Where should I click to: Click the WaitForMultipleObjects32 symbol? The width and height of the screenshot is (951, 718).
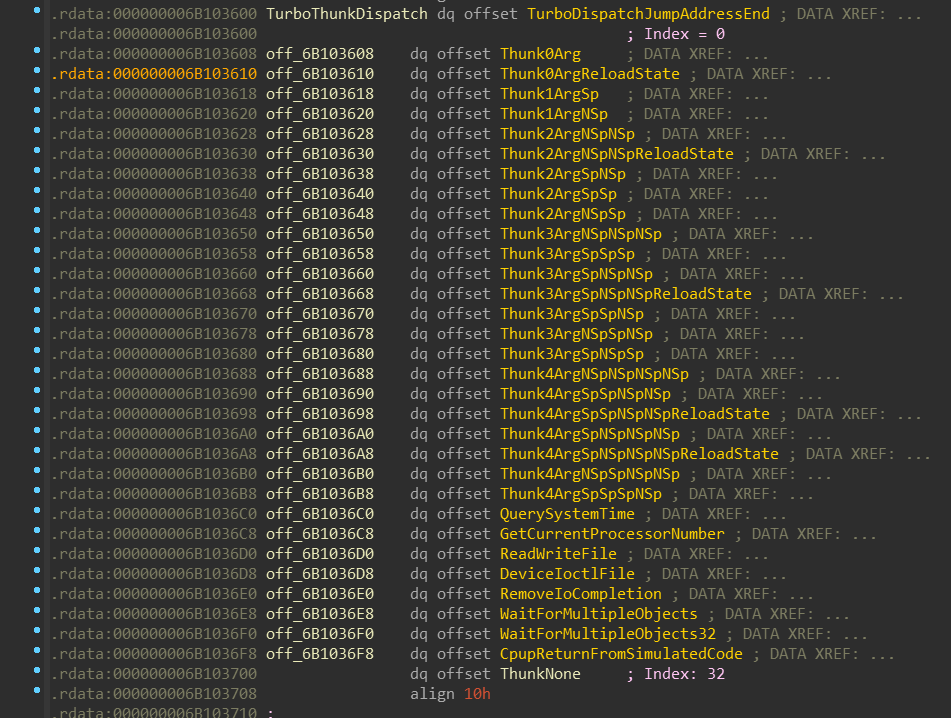click(608, 634)
